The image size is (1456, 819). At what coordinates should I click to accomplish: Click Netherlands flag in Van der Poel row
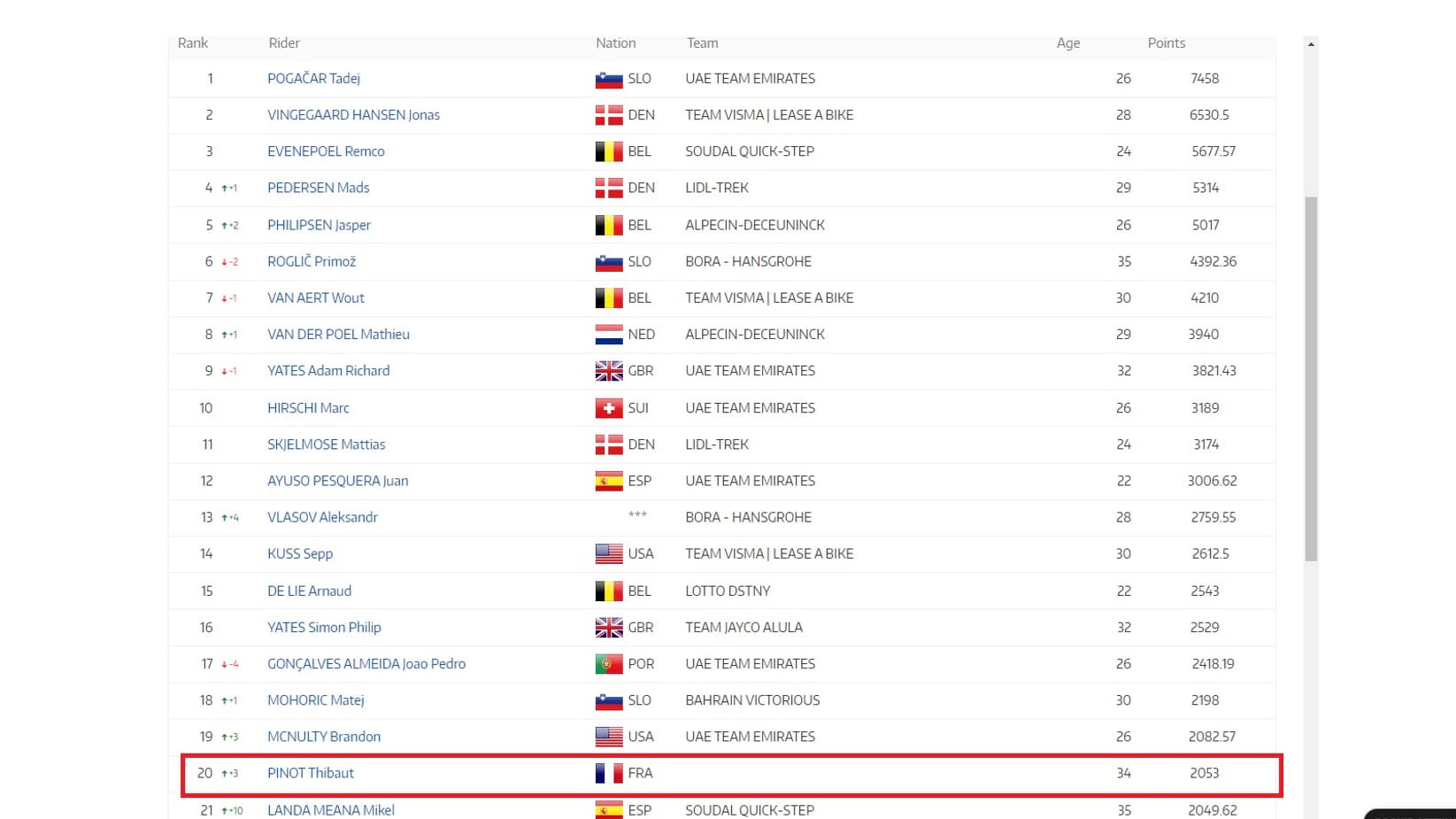click(609, 335)
